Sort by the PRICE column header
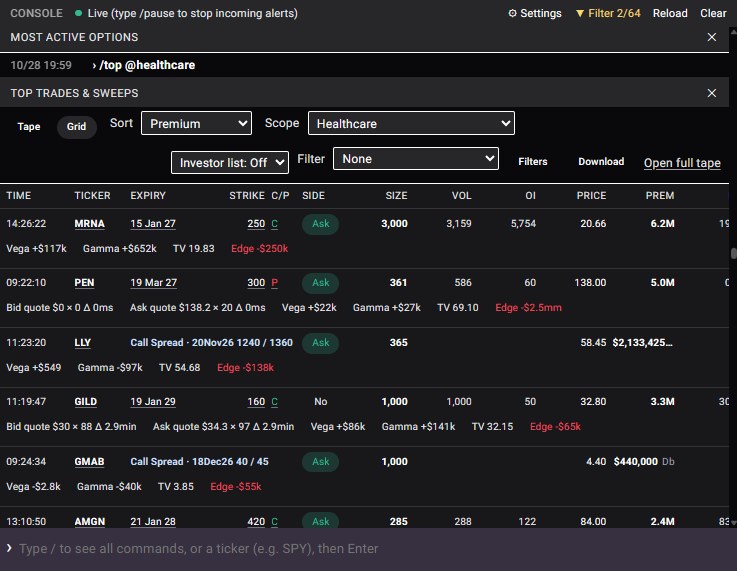The height and width of the screenshot is (571, 737). click(x=591, y=196)
